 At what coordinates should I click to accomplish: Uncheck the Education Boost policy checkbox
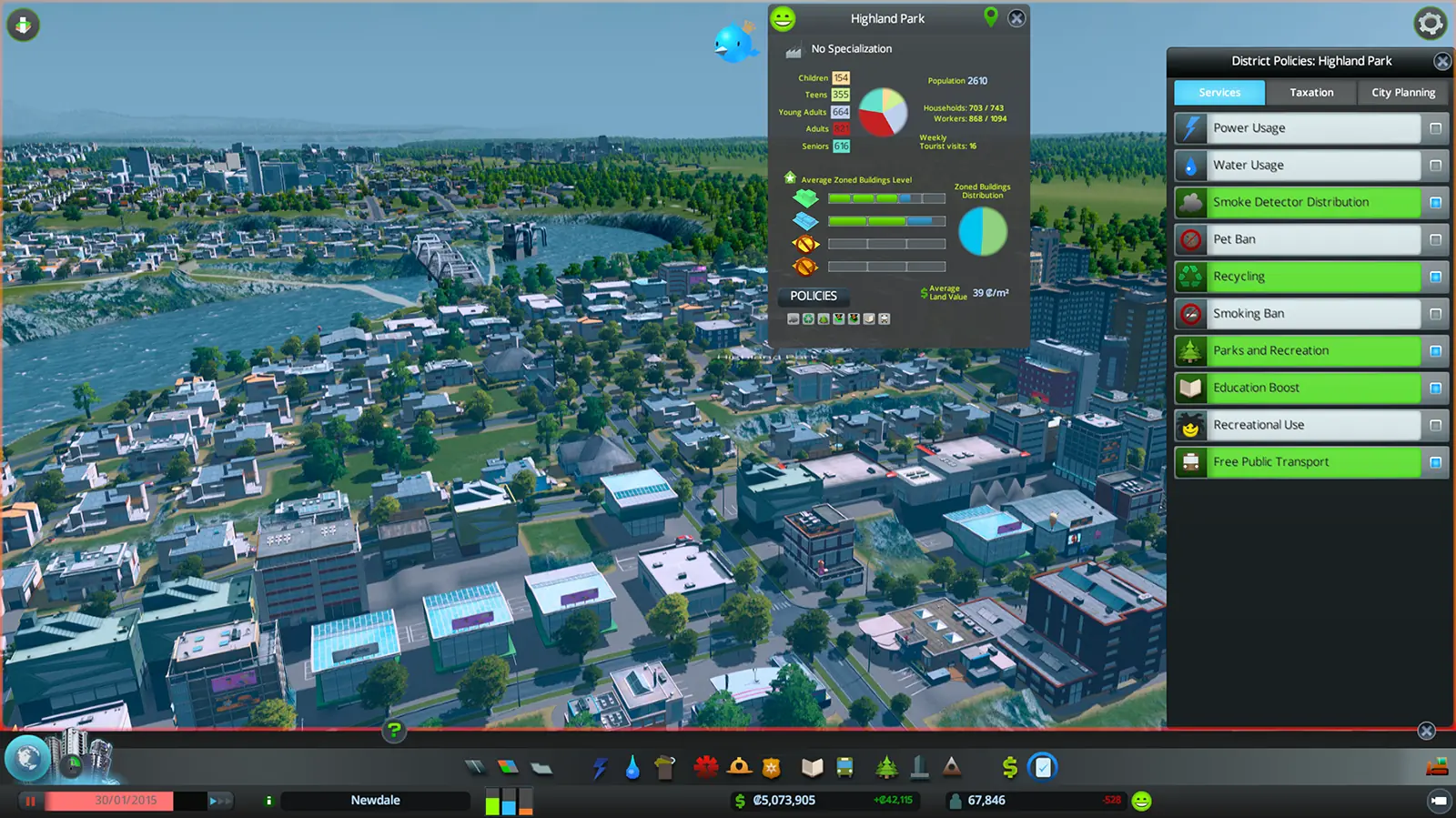(x=1435, y=388)
